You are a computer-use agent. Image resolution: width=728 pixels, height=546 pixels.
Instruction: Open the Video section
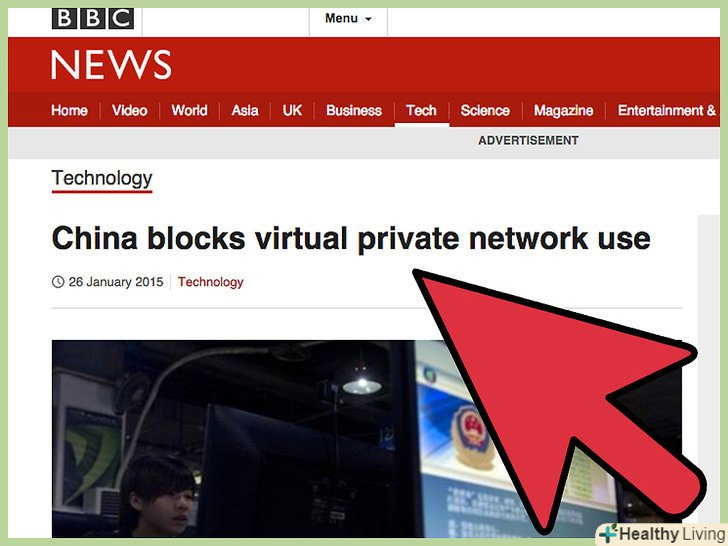[x=130, y=110]
